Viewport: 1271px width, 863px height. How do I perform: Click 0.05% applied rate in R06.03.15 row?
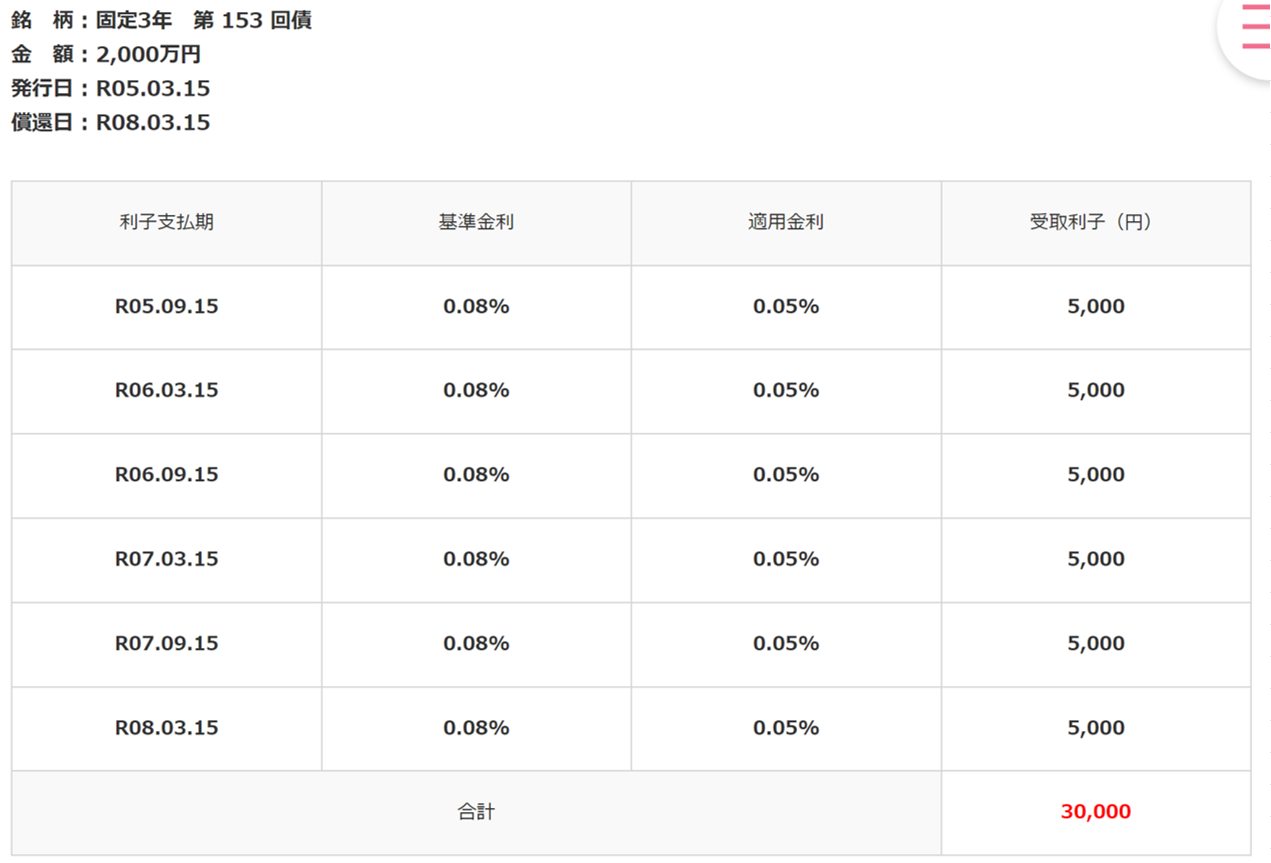point(786,391)
